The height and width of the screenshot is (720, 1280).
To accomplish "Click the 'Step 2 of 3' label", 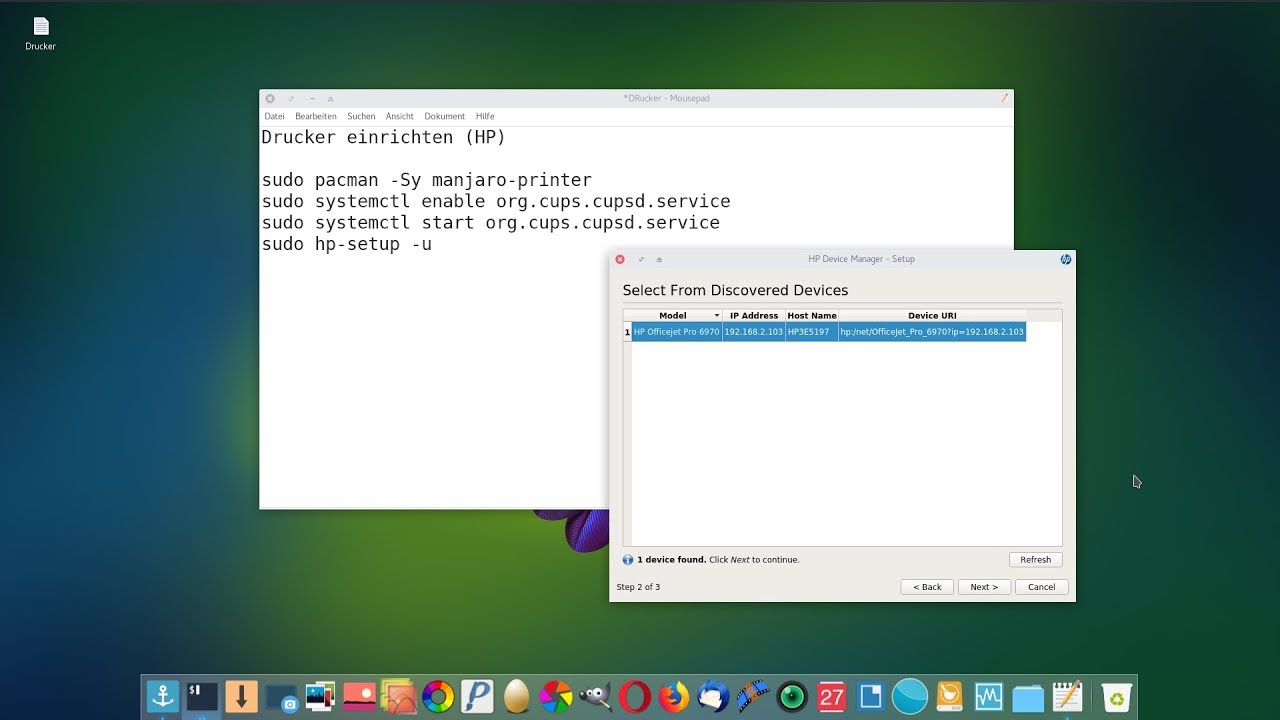I will (638, 587).
